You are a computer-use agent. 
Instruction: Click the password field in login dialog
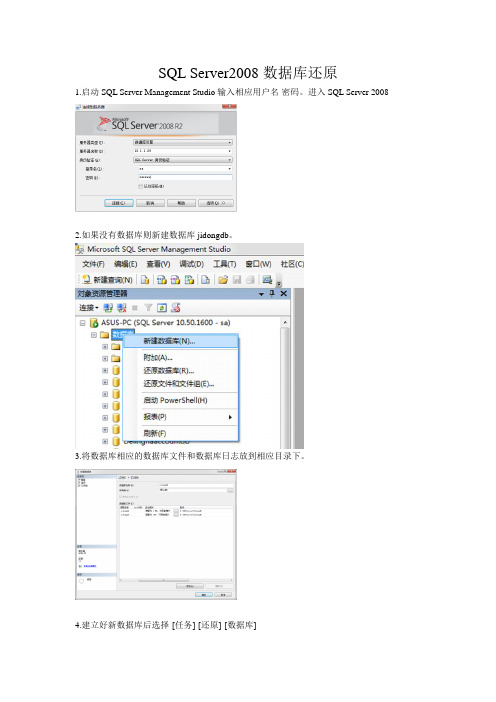185,178
